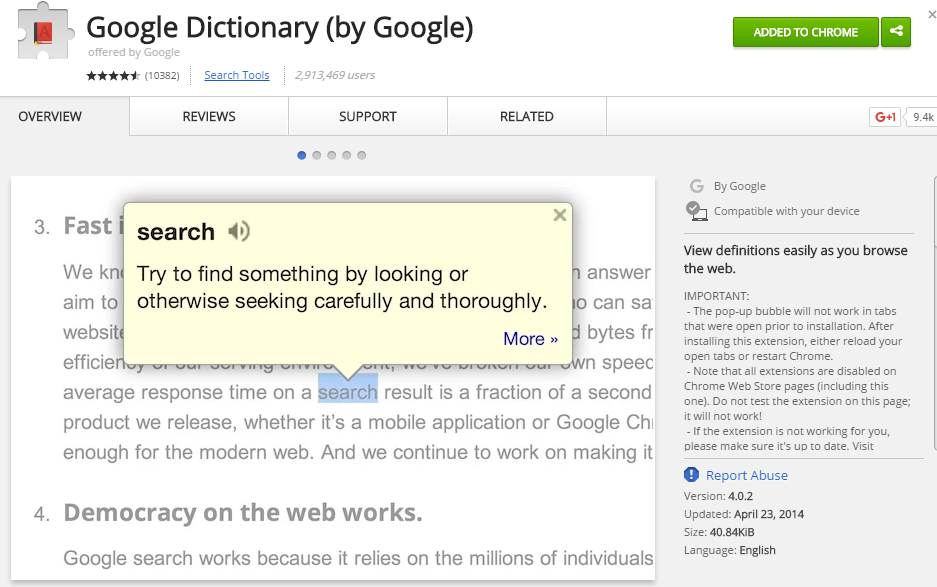Open the Support tab
Image resolution: width=937 pixels, height=587 pixels.
pyautogui.click(x=368, y=117)
